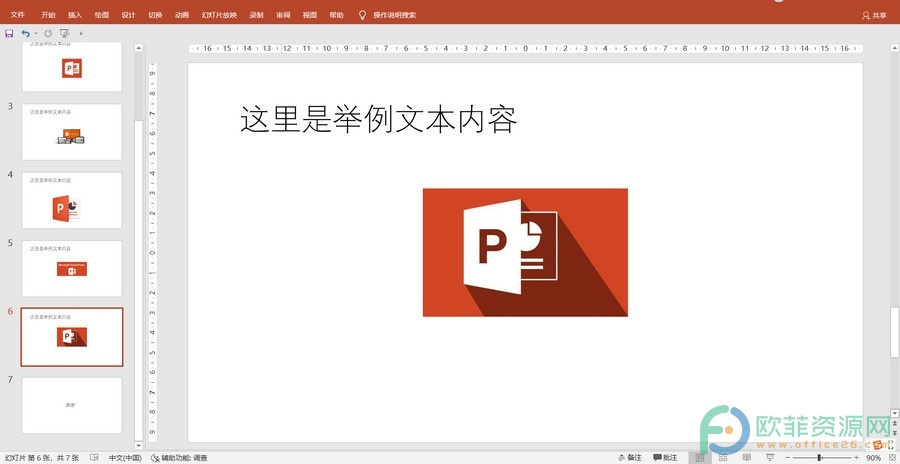Start Slide Show from status bar icon
The height and width of the screenshot is (464, 900).
[x=769, y=458]
